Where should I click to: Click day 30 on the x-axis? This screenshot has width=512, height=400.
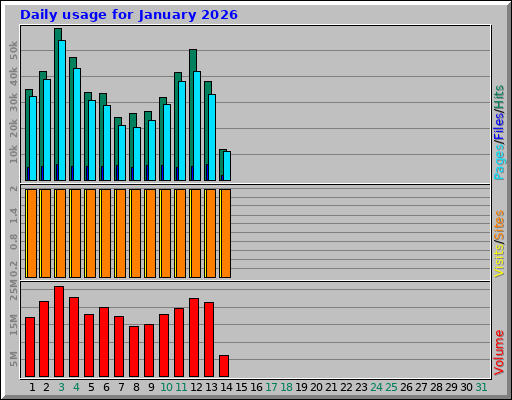coord(466,387)
